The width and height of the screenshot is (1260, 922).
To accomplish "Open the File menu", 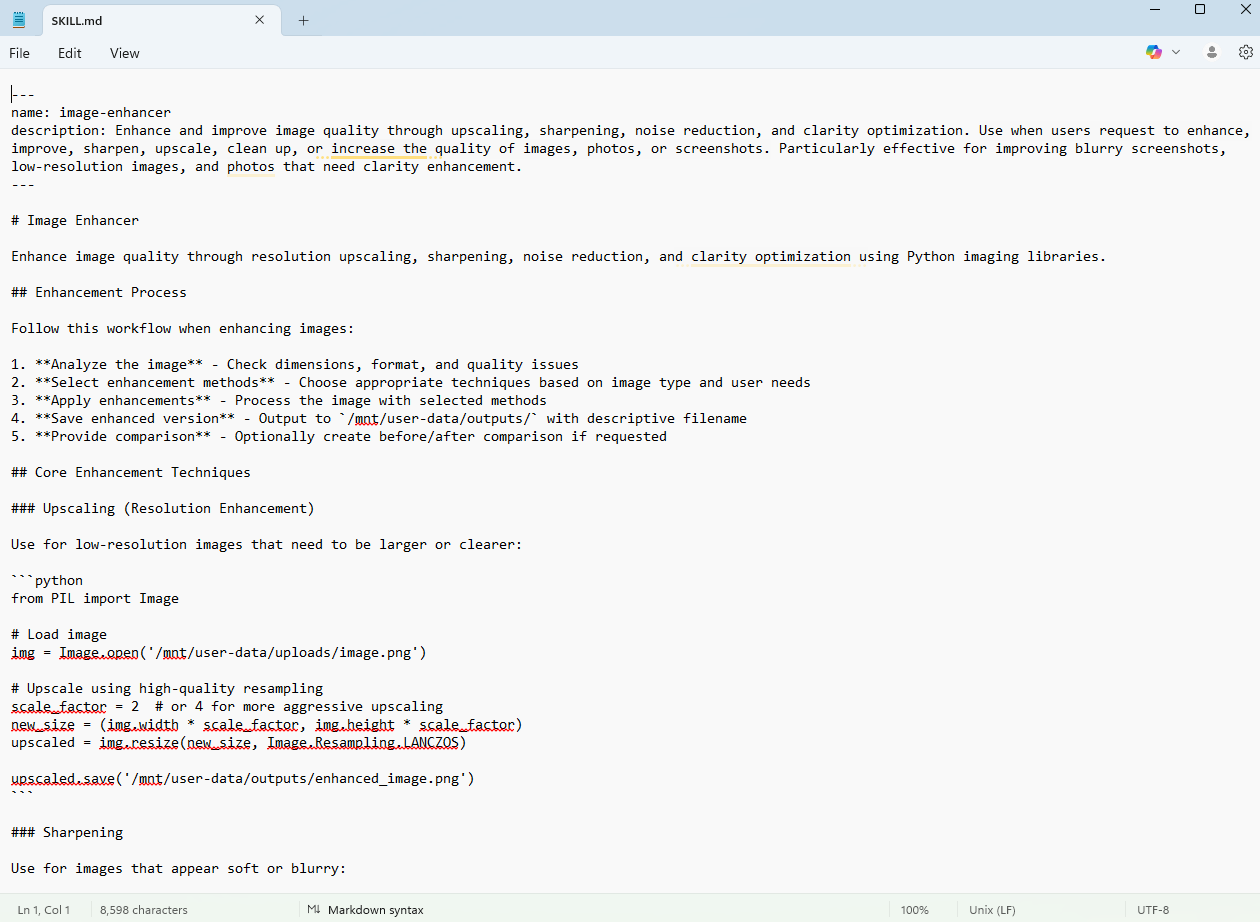I will 19,53.
